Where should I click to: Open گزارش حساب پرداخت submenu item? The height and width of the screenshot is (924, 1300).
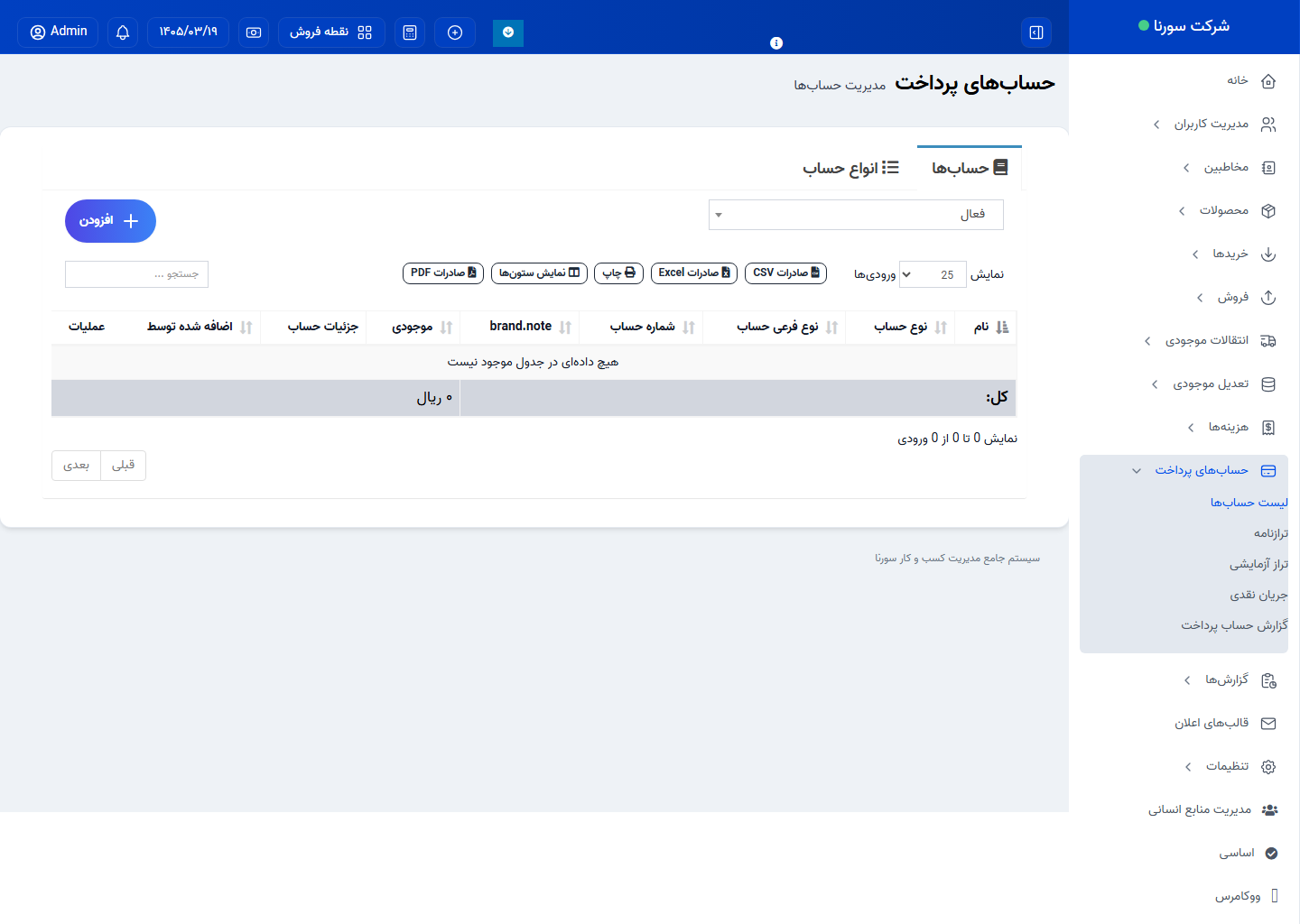1234,625
